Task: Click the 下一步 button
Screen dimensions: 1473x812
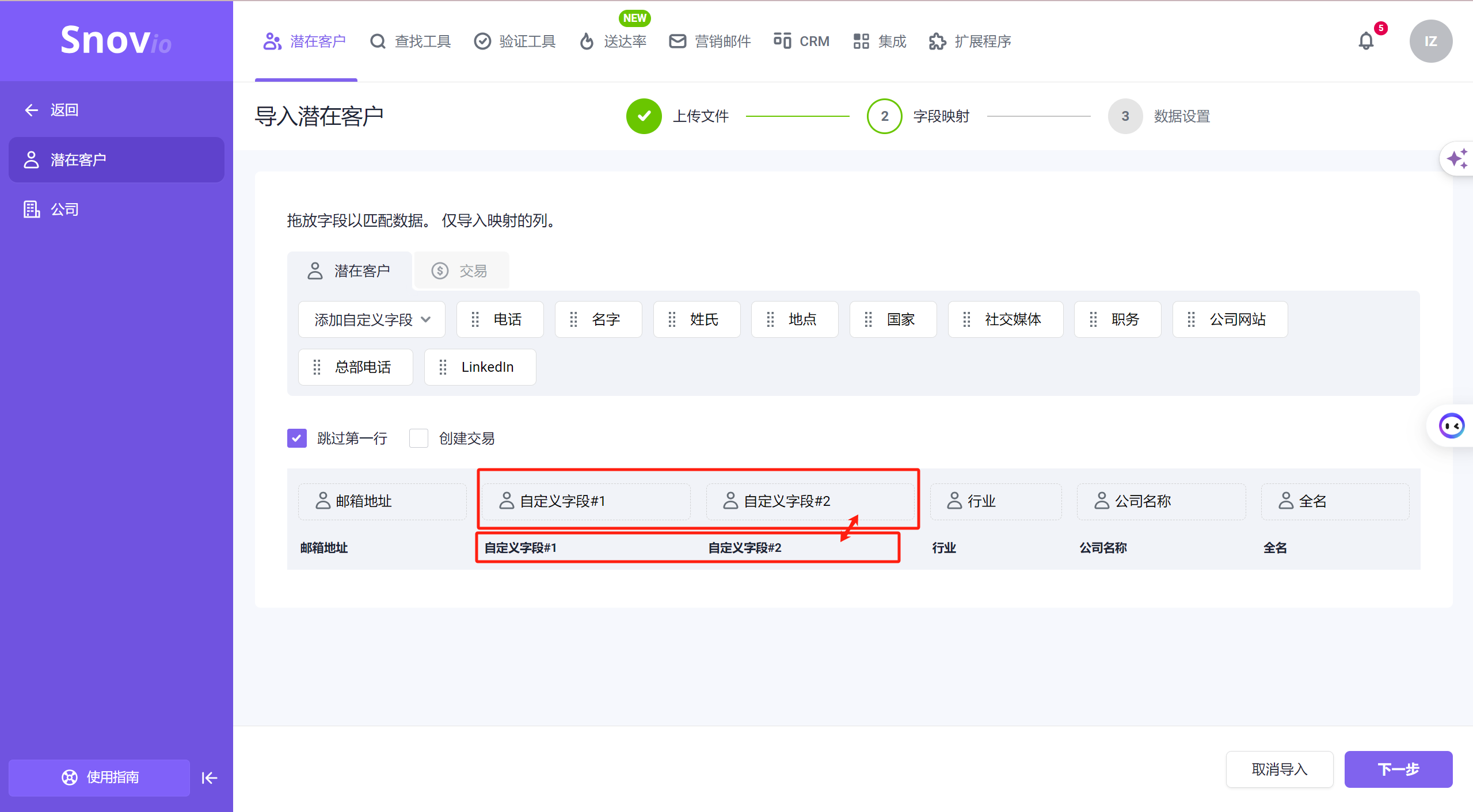Action: tap(1398, 769)
